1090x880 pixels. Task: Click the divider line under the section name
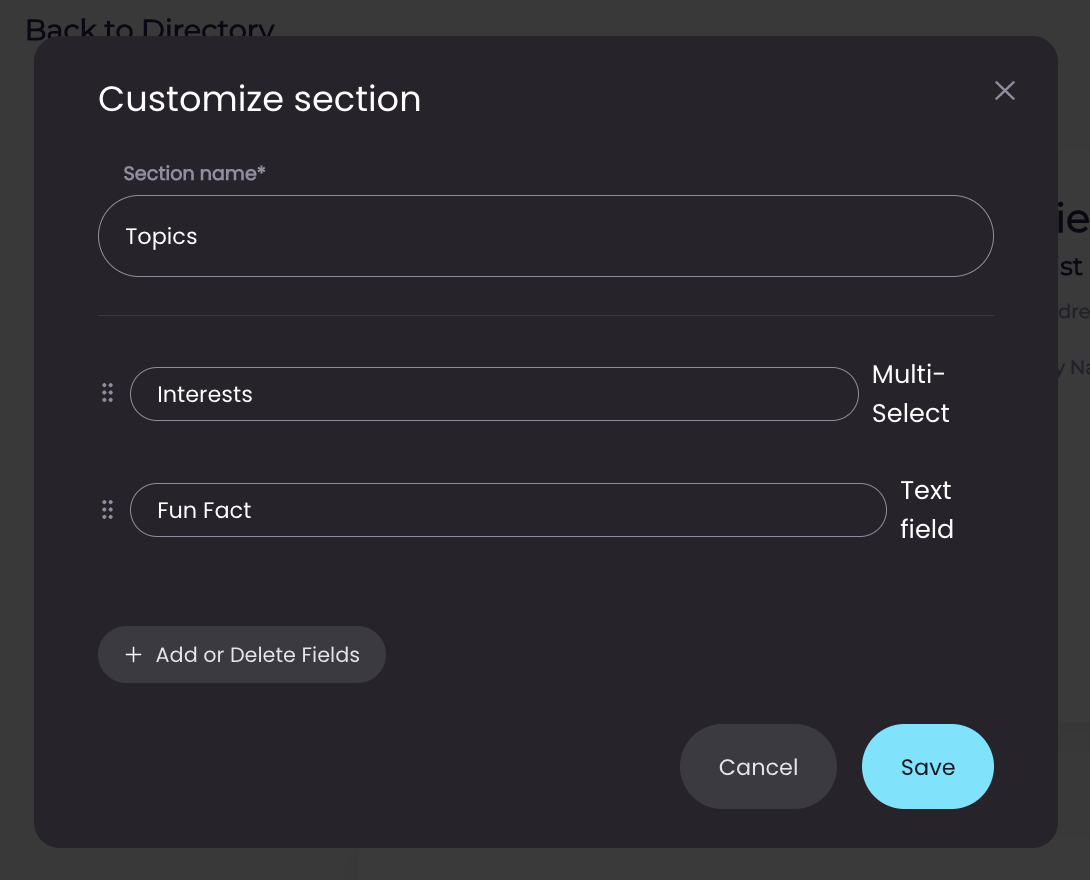click(546, 316)
